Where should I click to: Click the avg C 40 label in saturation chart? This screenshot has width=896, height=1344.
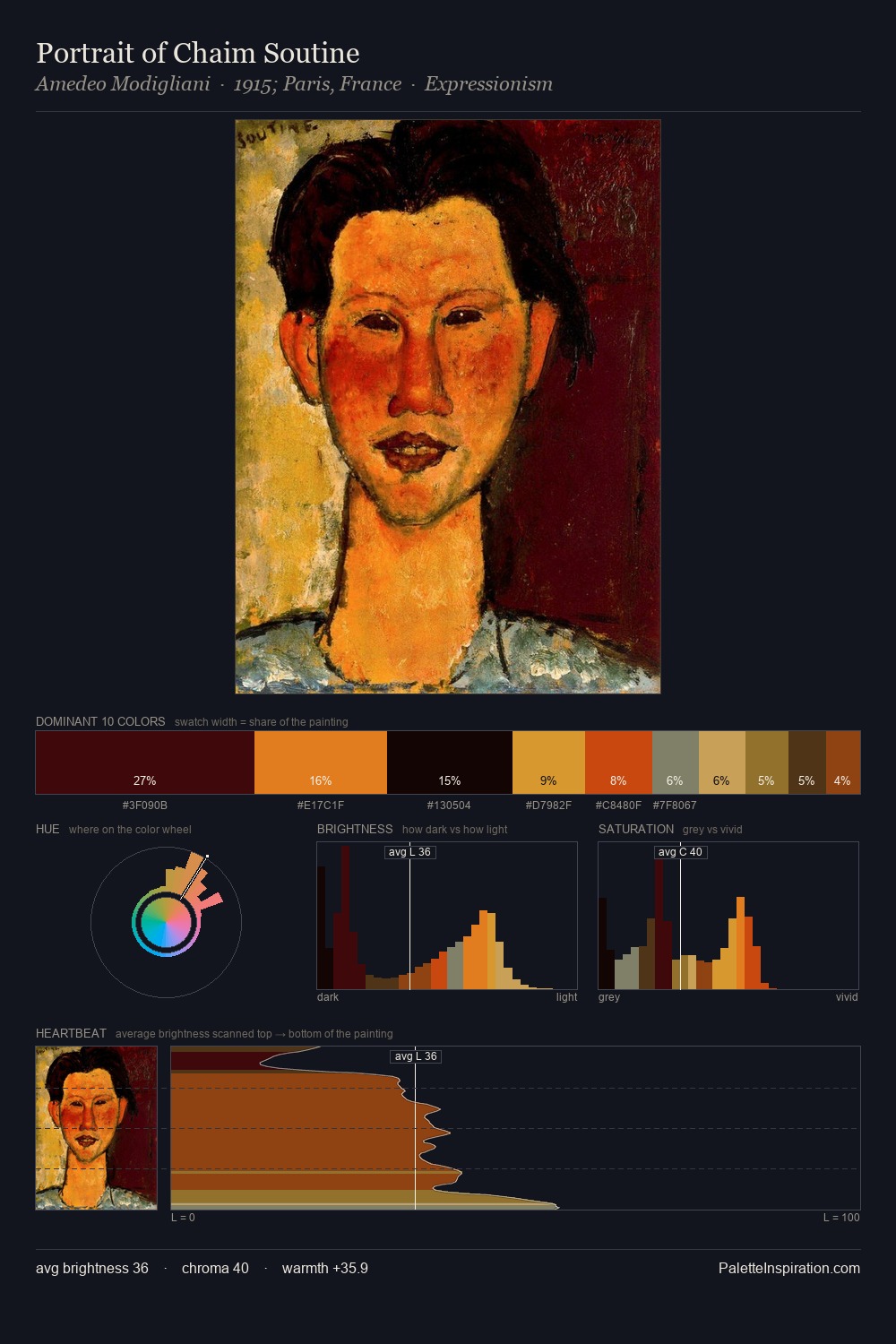[x=681, y=852]
